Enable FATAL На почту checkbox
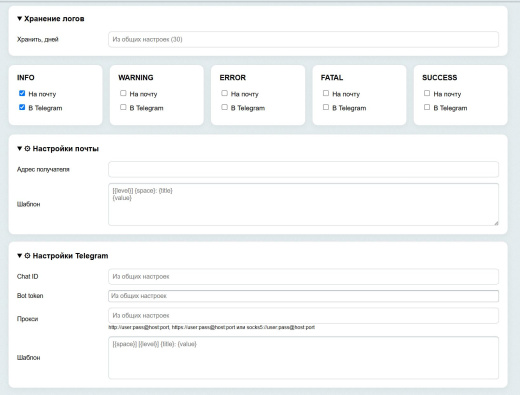This screenshot has width=520, height=395. (326, 93)
